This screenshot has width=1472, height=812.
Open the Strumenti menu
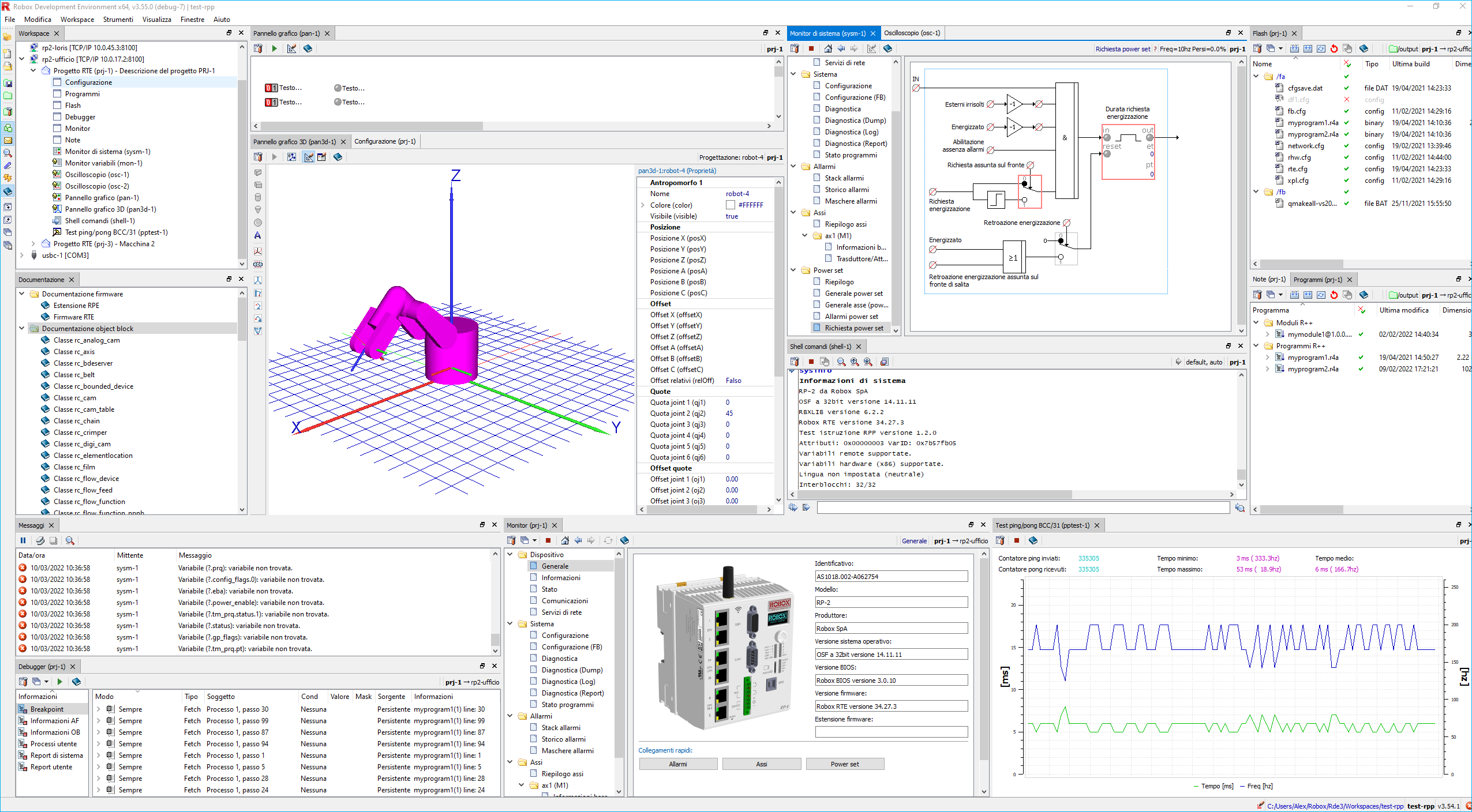(118, 19)
